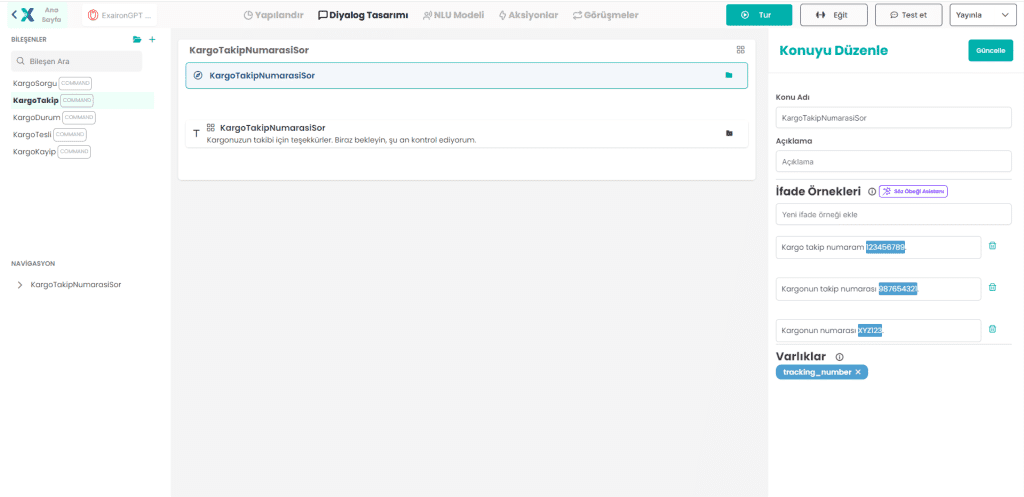Open the response text 'Kargonuzun takibi için teşekkürler'

(342, 140)
